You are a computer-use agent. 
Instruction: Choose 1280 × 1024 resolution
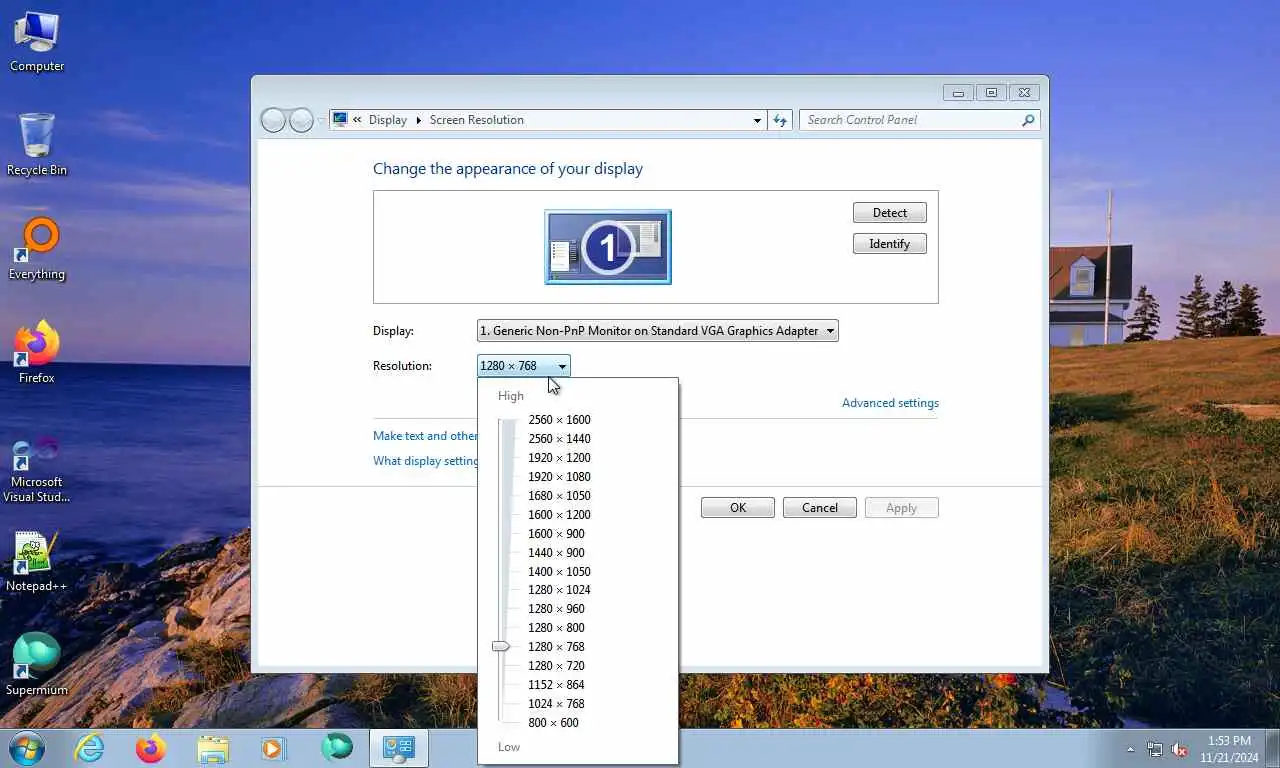pos(559,590)
